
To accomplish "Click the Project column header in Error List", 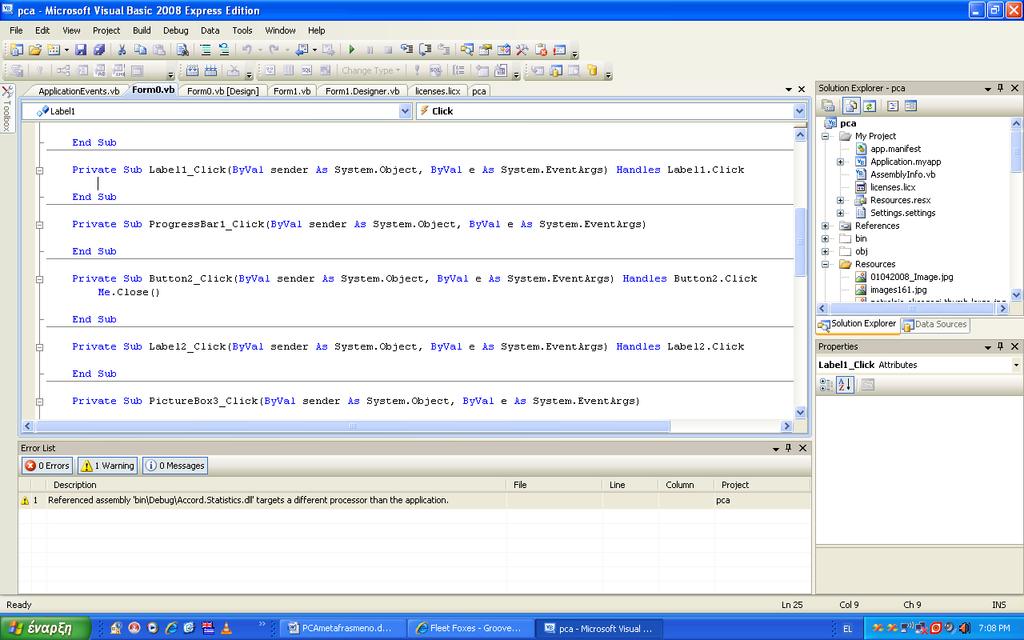I will pos(735,485).
